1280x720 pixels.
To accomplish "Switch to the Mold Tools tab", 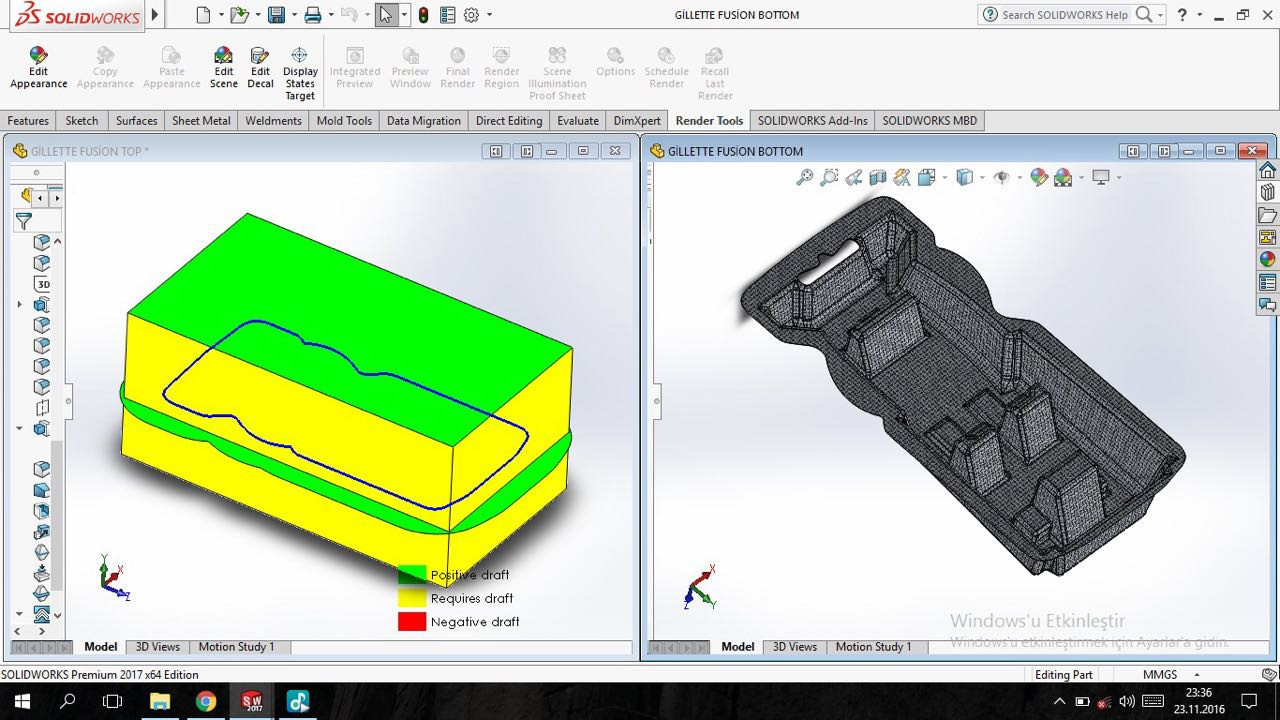I will [x=344, y=120].
